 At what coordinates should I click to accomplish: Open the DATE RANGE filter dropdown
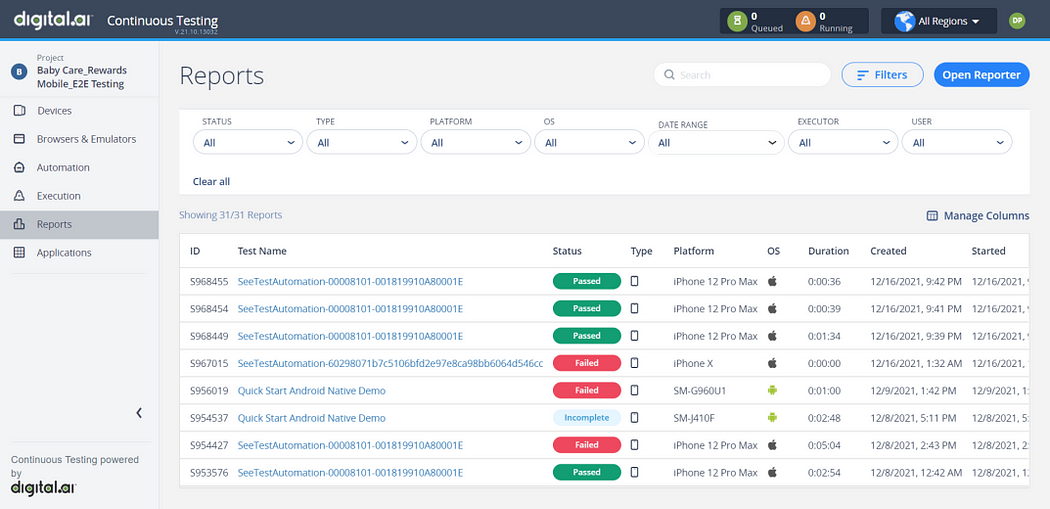pyautogui.click(x=717, y=143)
